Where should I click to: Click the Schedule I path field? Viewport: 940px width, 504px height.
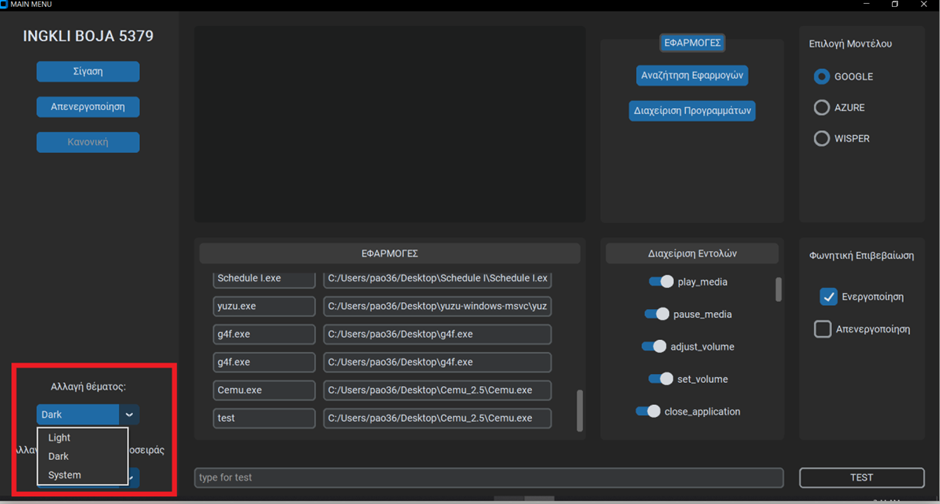pos(437,279)
